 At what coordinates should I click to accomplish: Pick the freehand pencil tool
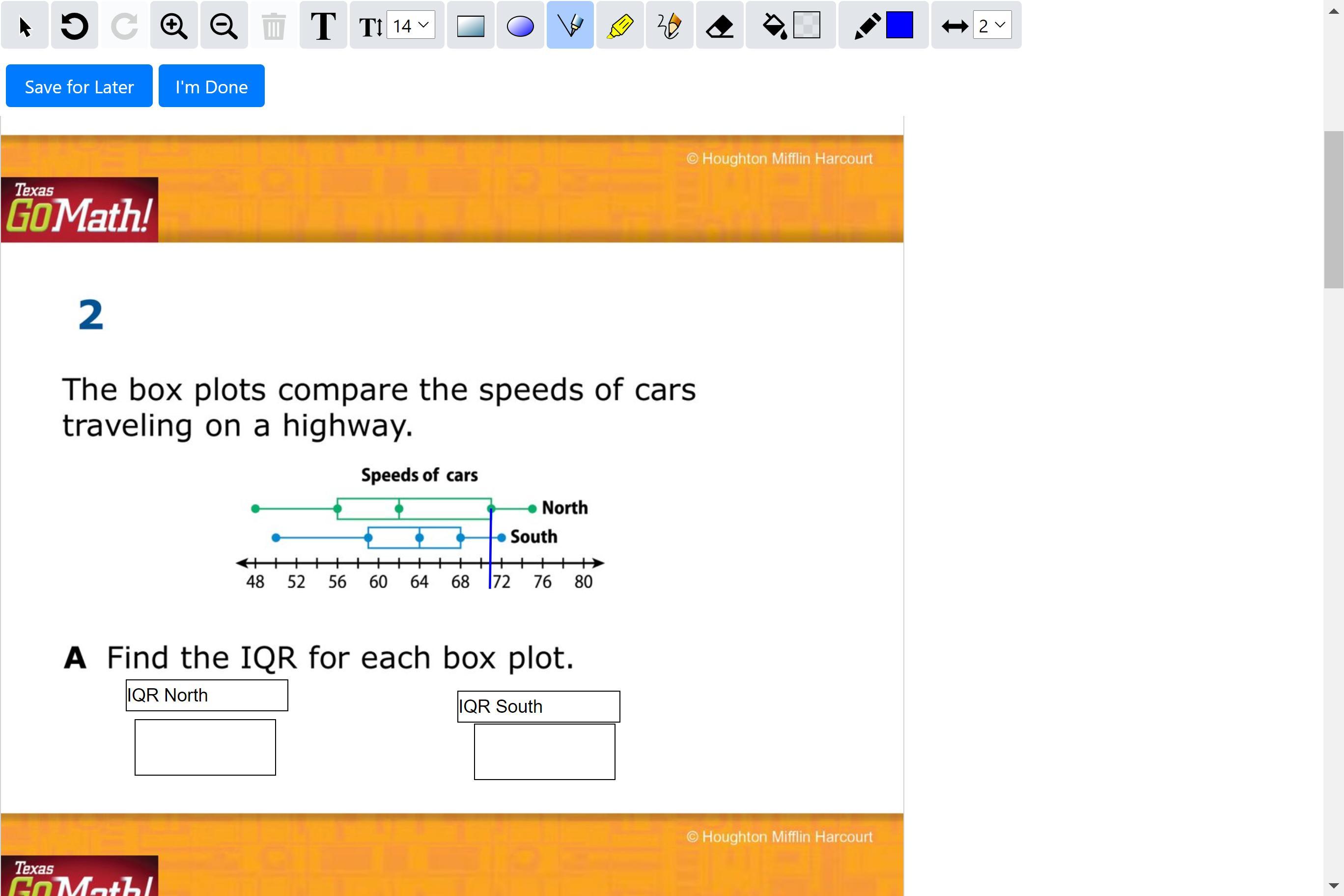pyautogui.click(x=669, y=26)
